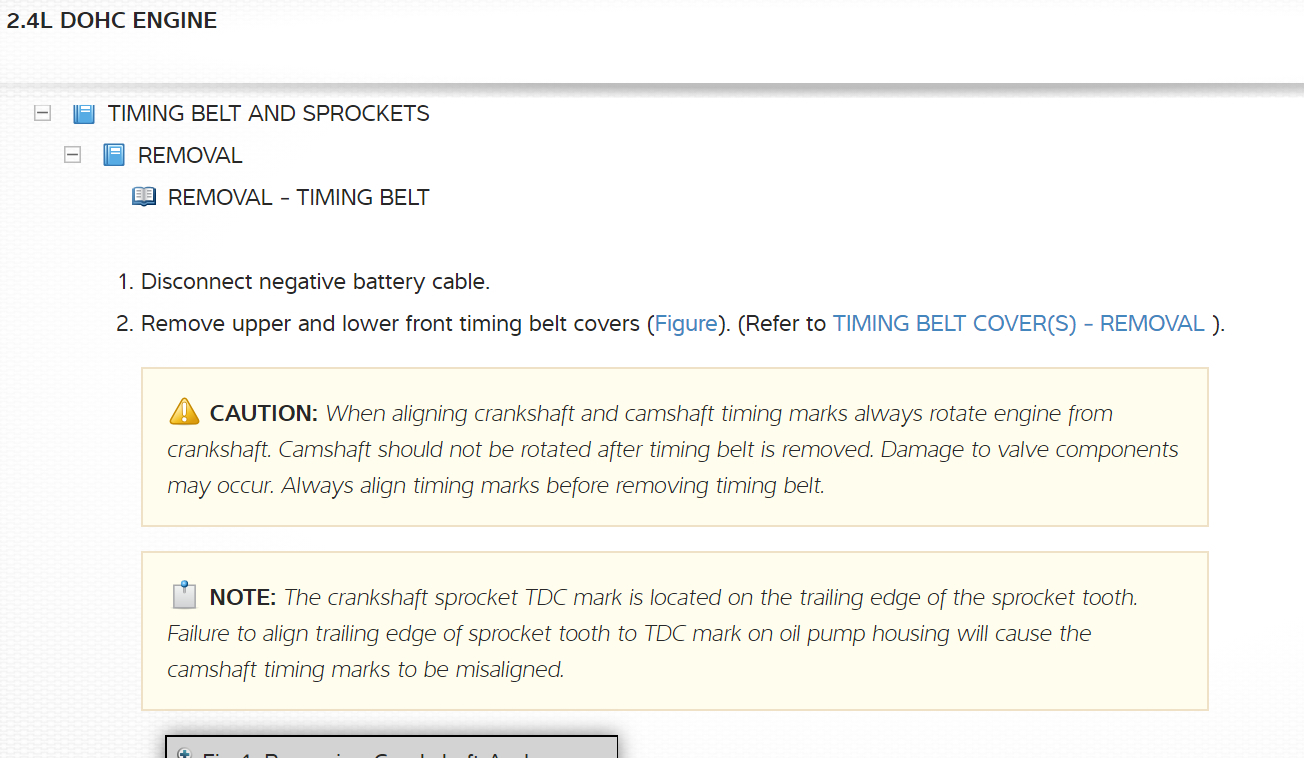Click the NOTE clipboard icon
Viewport: 1304px width, 758px height.
click(x=184, y=597)
